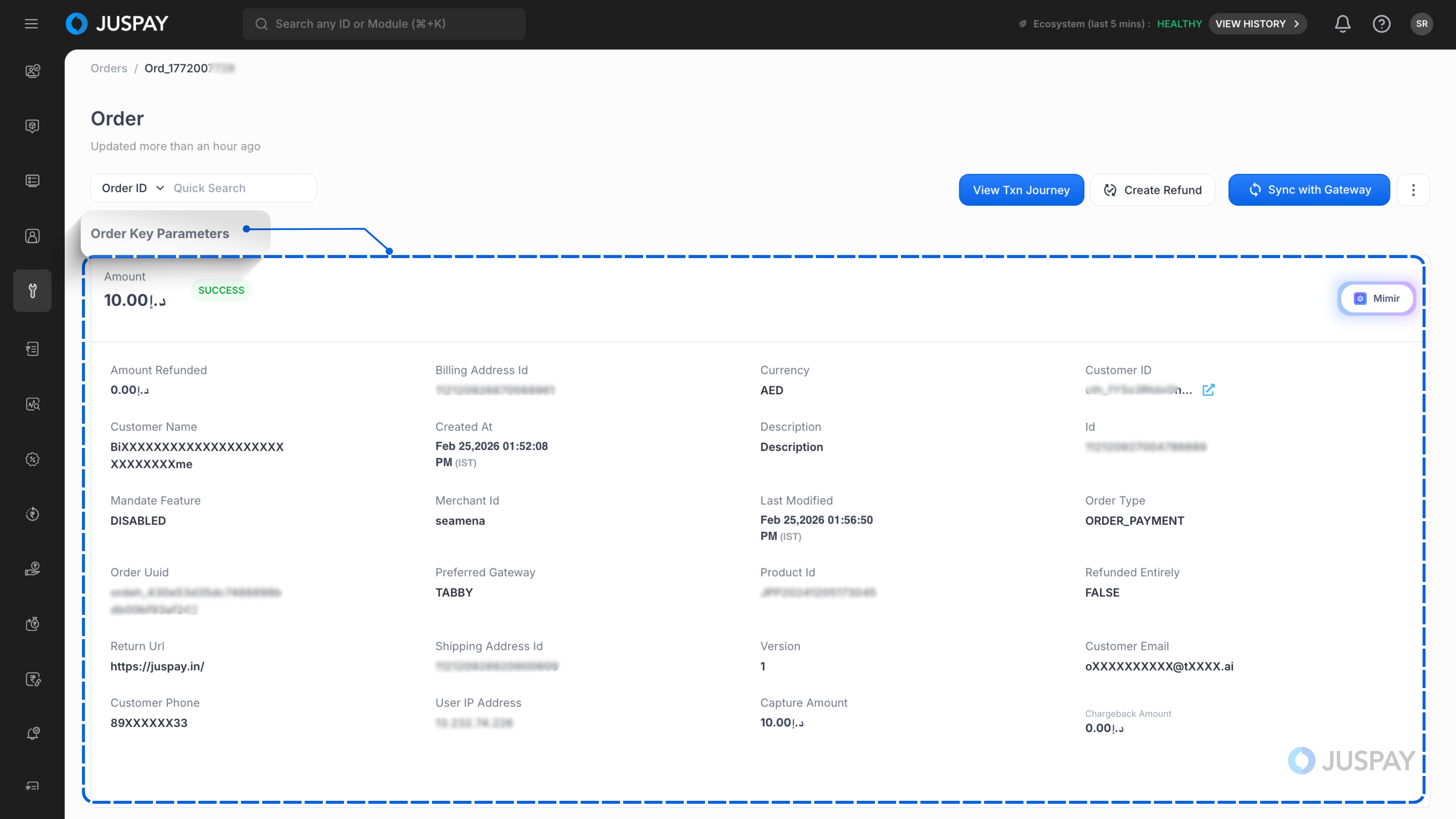Open the analytics chart-search sidebar icon
The width and height of the screenshot is (1456, 819).
point(32,404)
